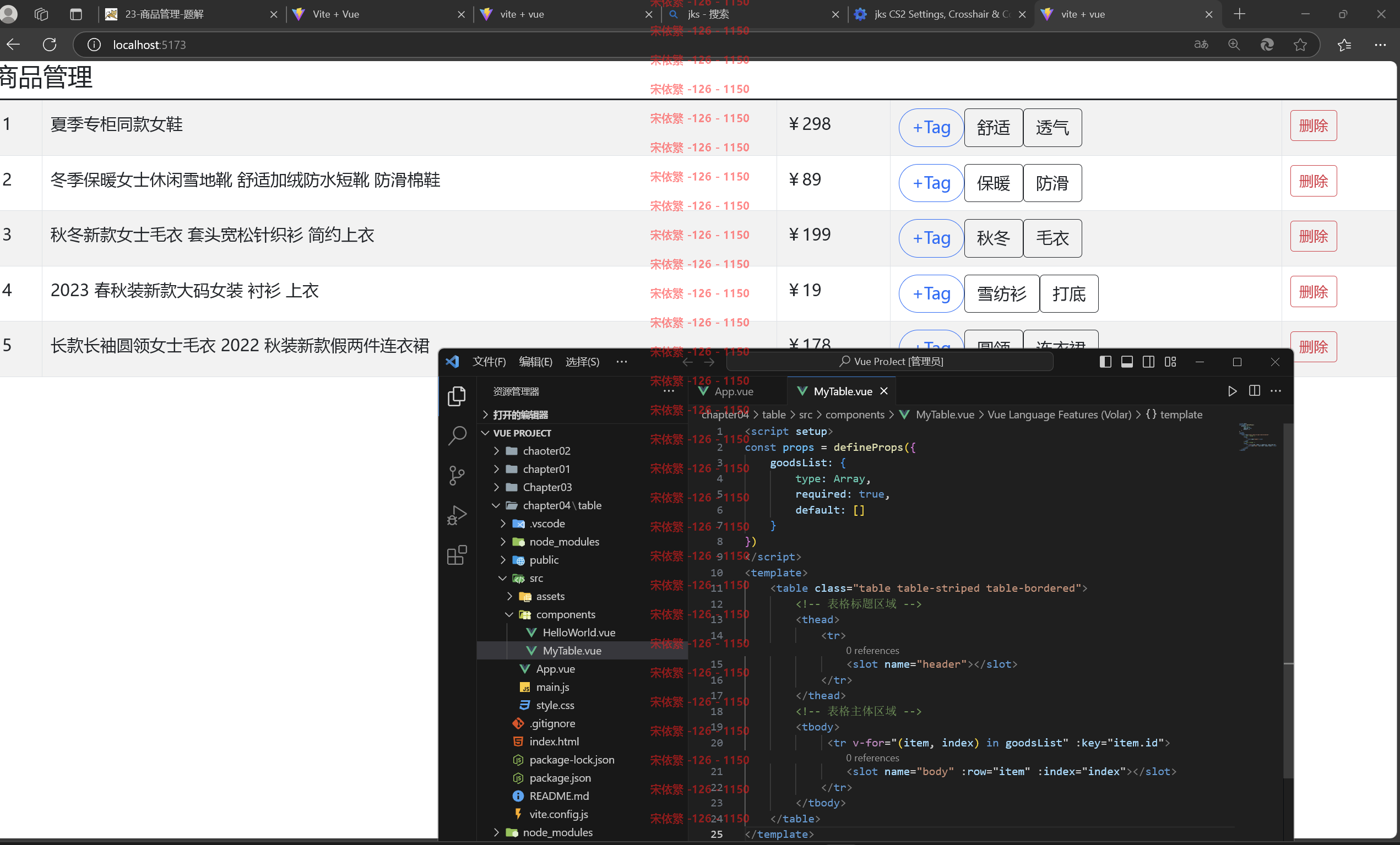Add a tag to the ¥19 shirt row
This screenshot has width=1400, height=845.
coord(931,293)
